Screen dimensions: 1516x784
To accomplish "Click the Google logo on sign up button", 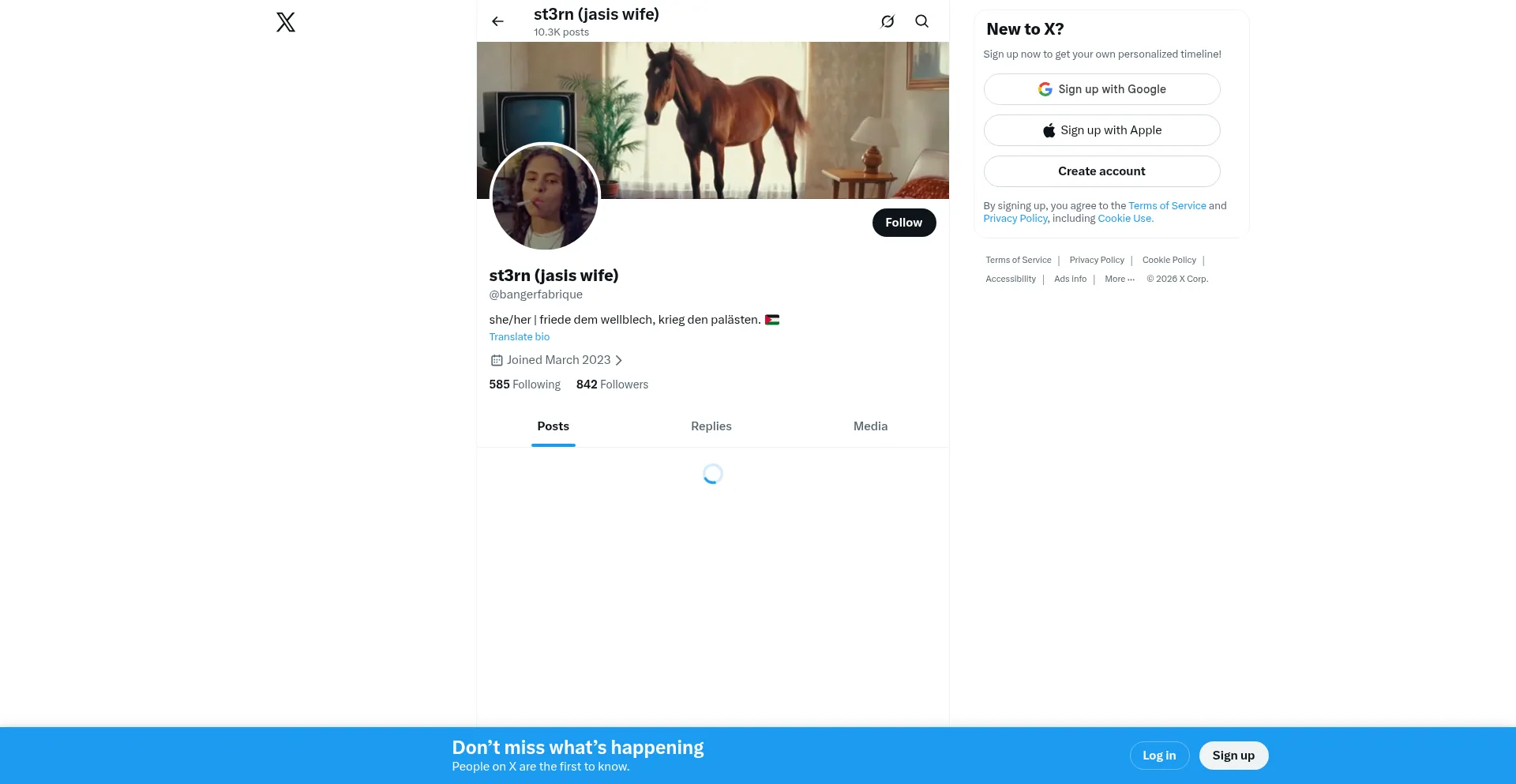I will [1045, 89].
